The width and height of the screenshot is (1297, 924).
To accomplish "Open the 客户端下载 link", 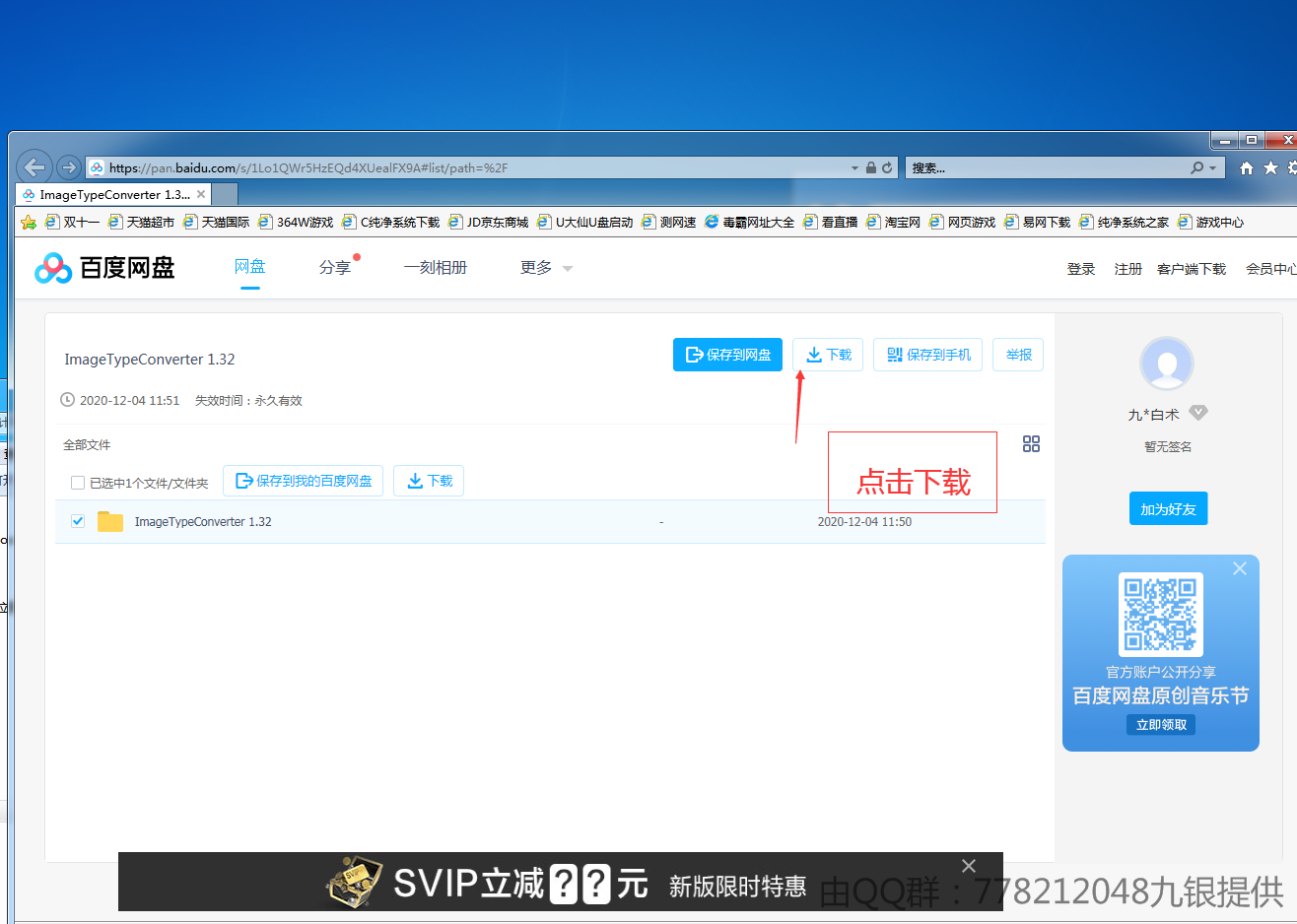I will (1192, 269).
